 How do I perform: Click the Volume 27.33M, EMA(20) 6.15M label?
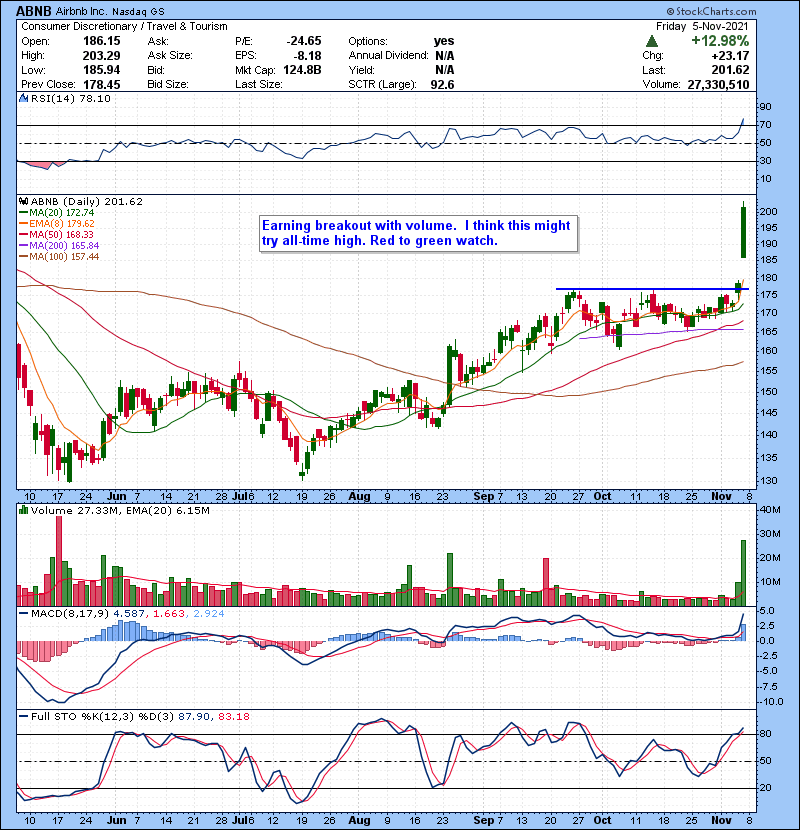[120, 510]
